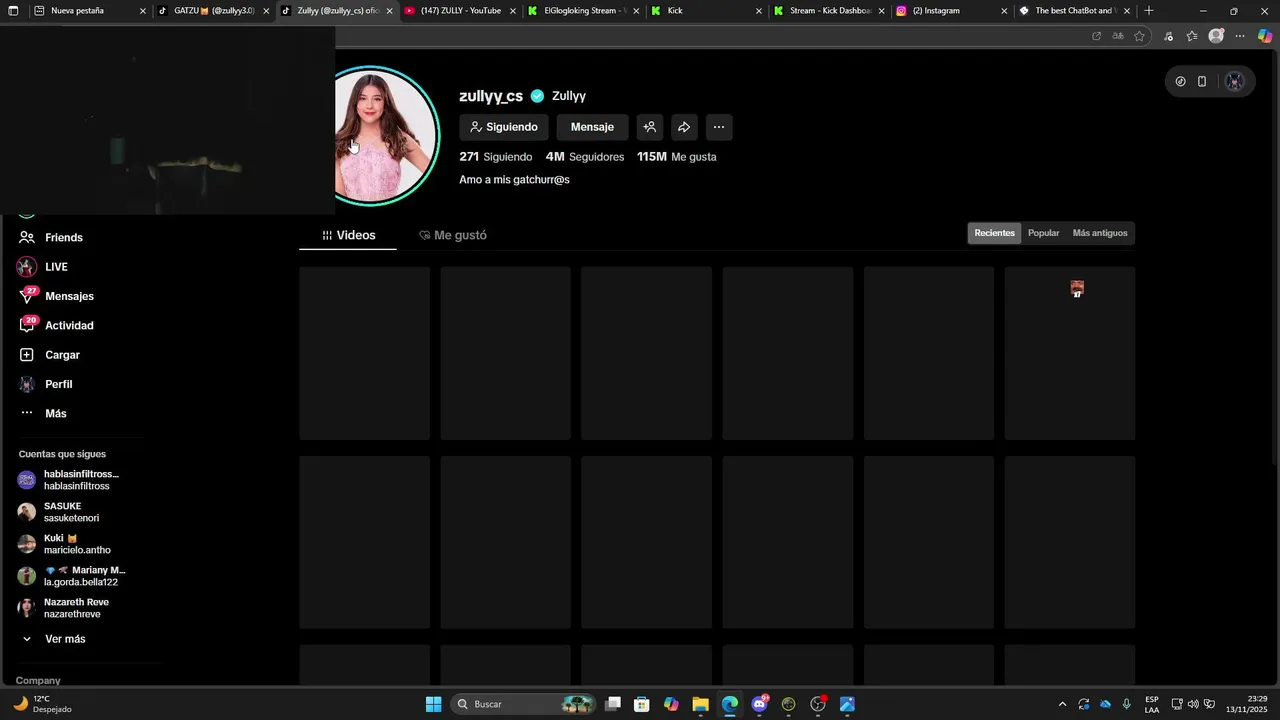Open File Explorer from taskbar

[700, 704]
